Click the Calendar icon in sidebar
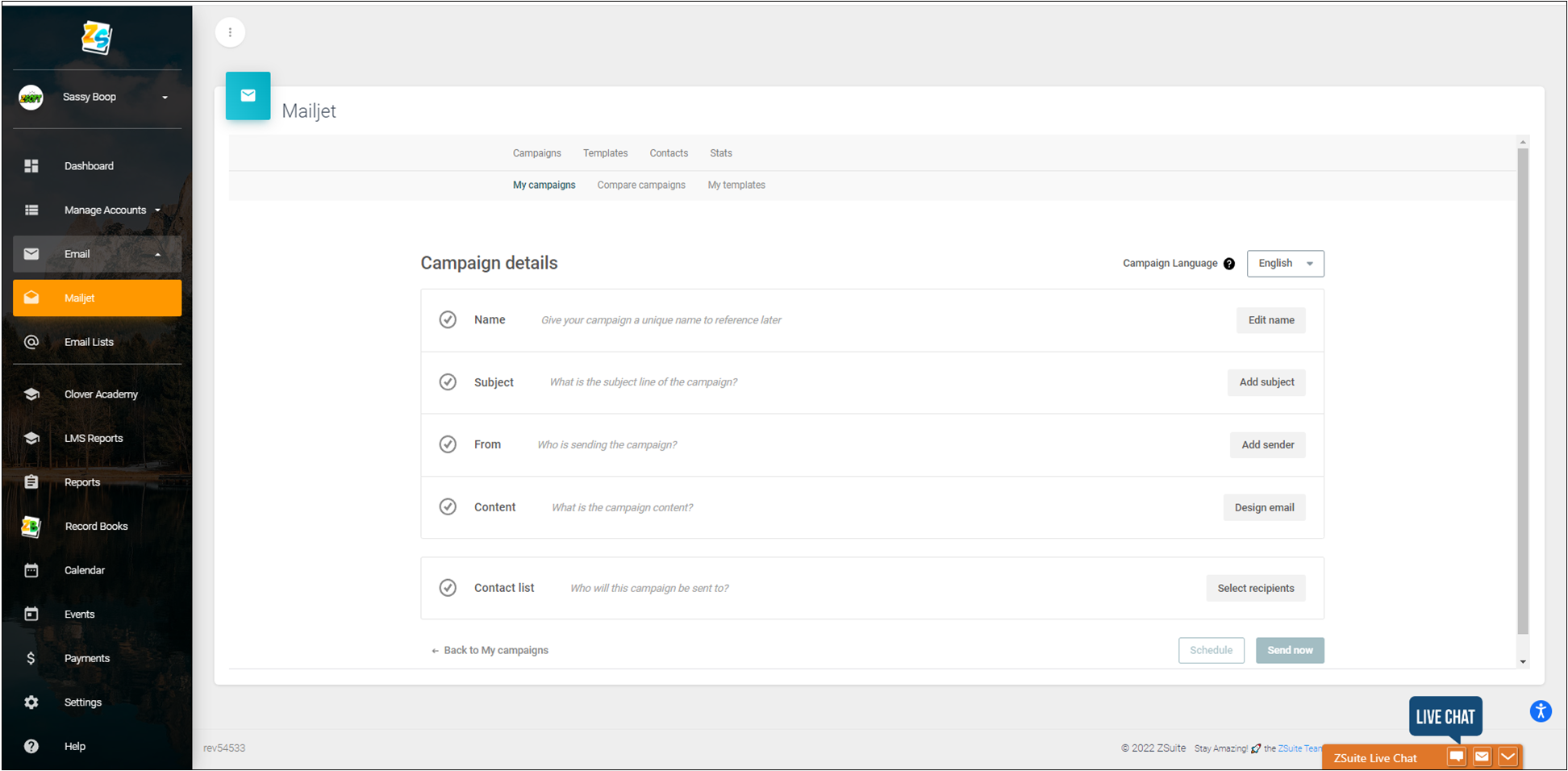1568x771 pixels. [x=31, y=570]
